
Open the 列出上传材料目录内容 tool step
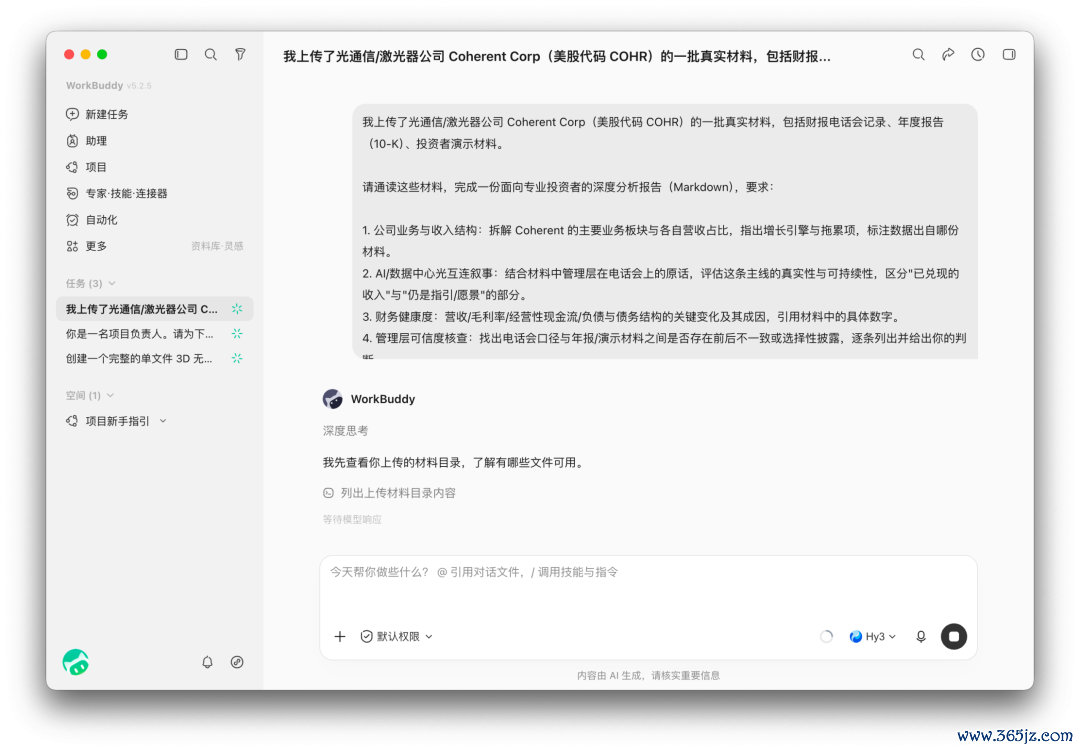click(389, 493)
